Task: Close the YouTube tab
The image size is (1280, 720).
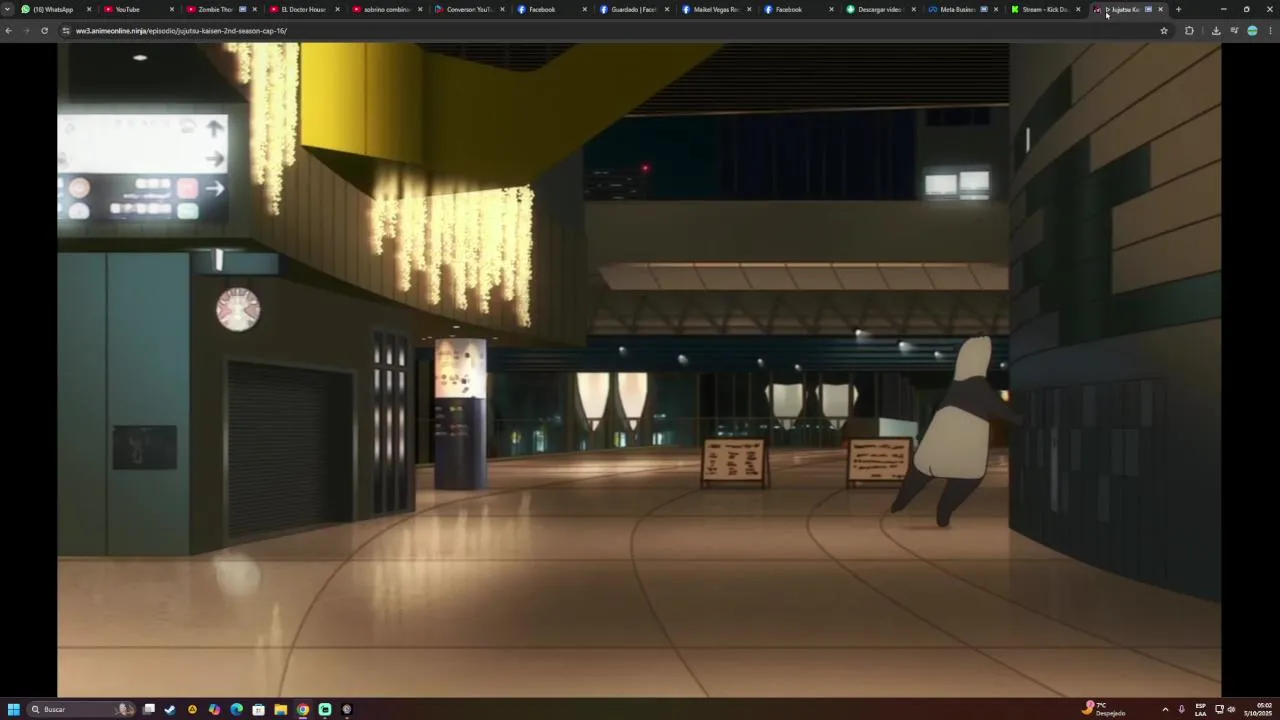Action: (x=172, y=9)
